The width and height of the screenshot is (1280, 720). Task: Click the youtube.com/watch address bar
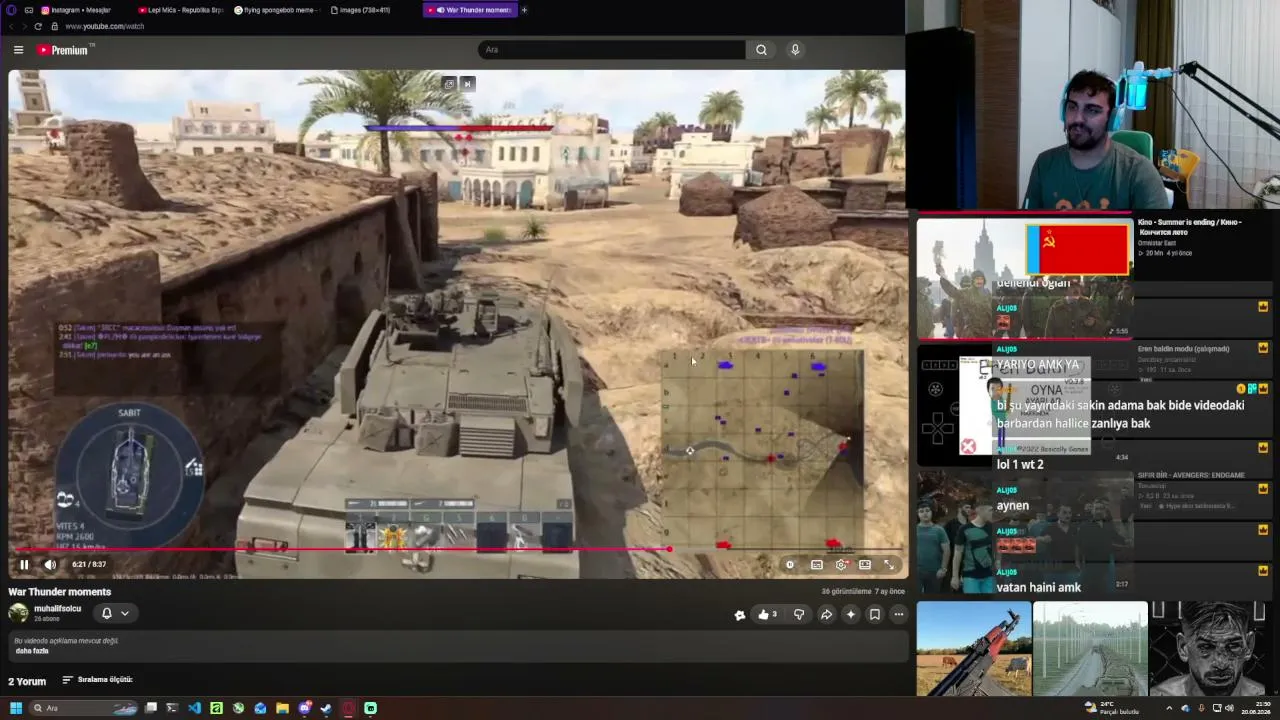coord(105,26)
